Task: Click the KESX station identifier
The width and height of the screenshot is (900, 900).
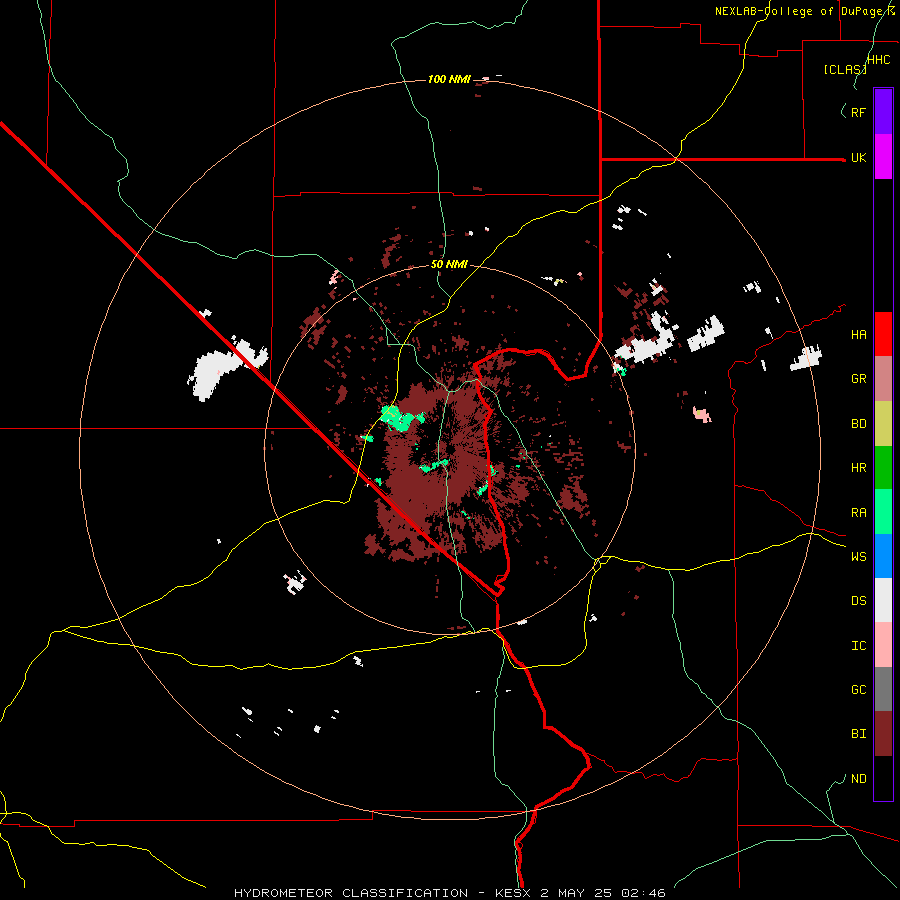Action: 514,893
